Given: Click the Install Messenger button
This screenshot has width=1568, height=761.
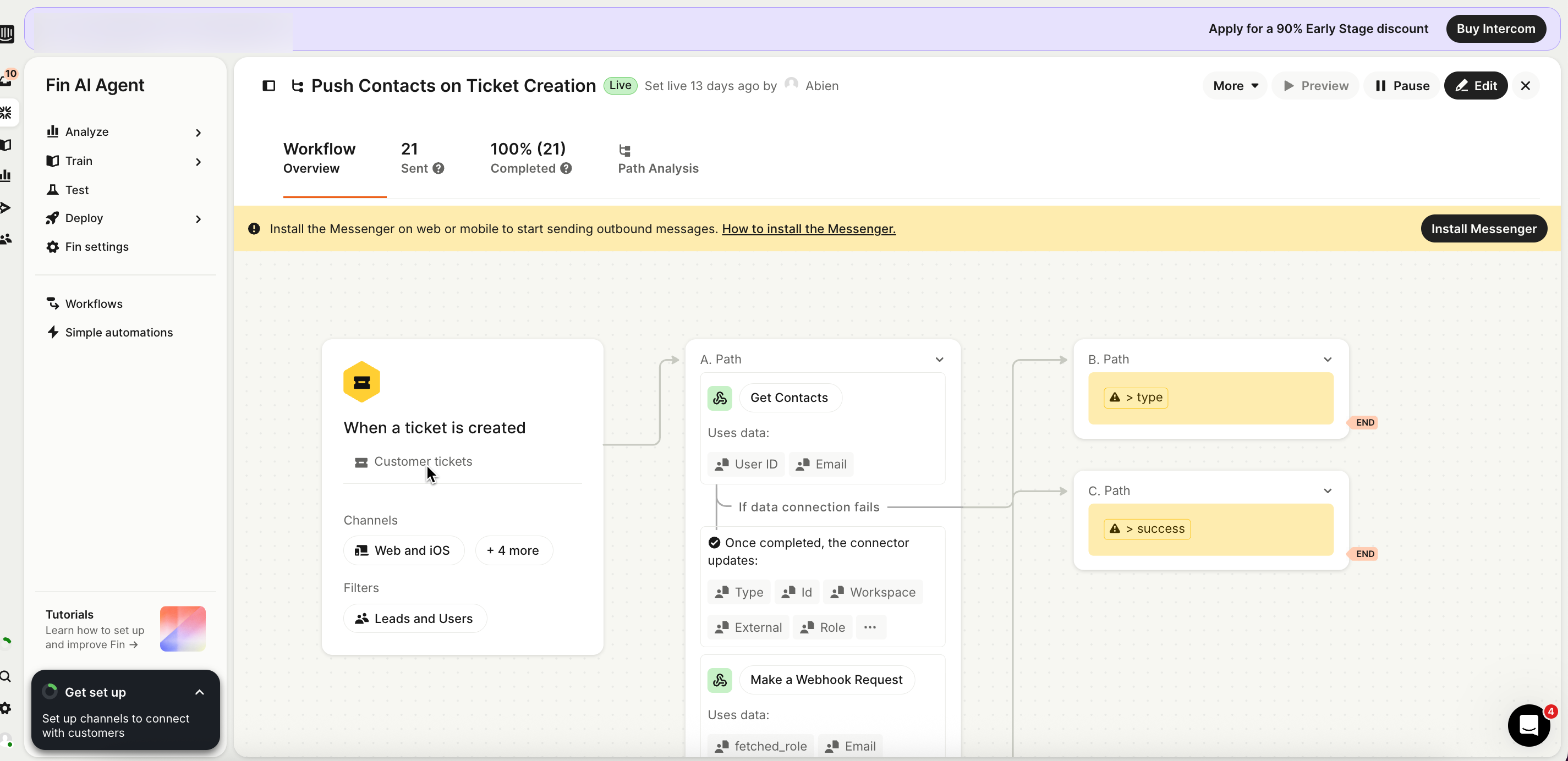Looking at the screenshot, I should tap(1484, 229).
